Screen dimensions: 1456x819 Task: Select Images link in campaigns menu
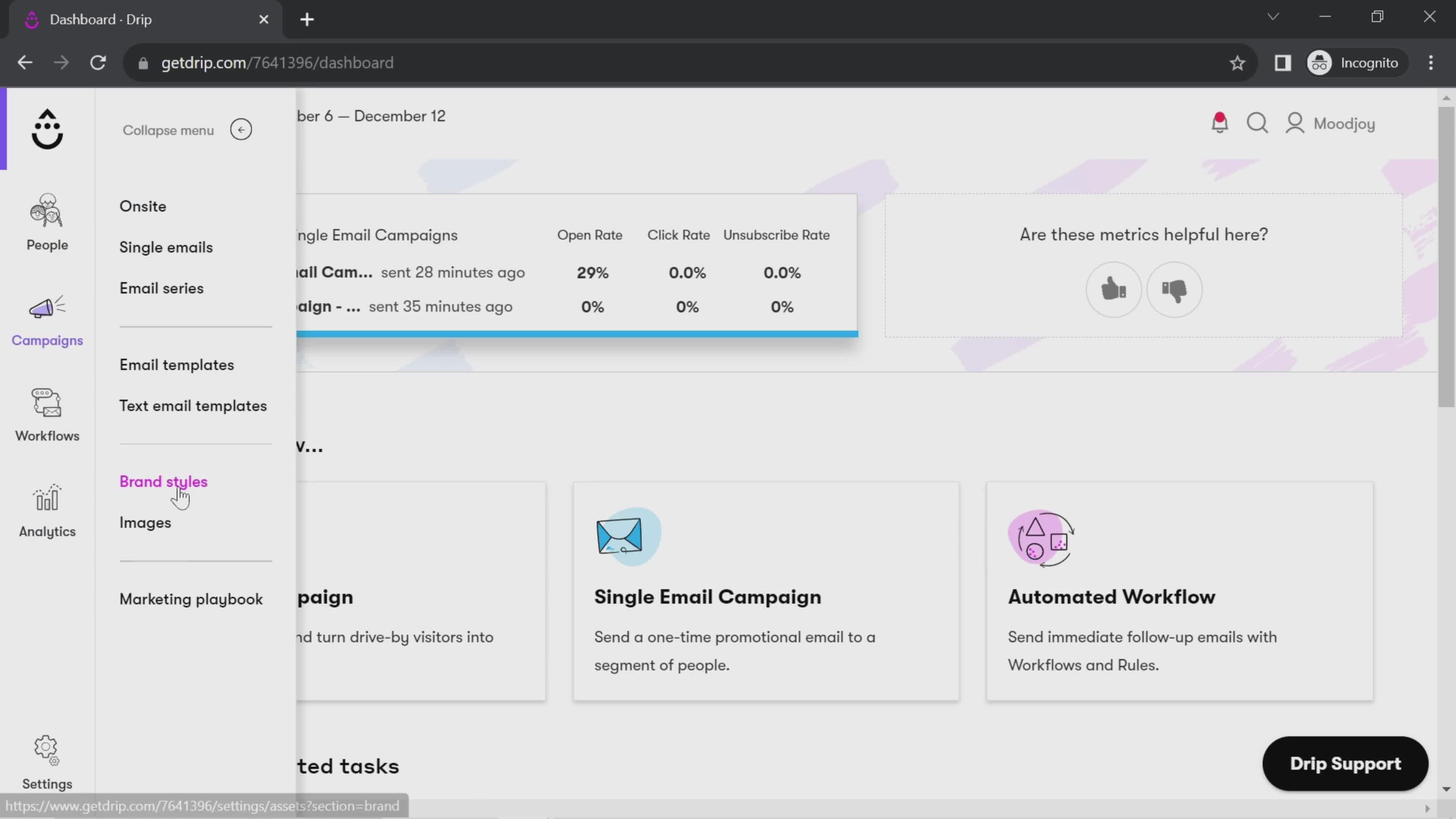click(146, 523)
